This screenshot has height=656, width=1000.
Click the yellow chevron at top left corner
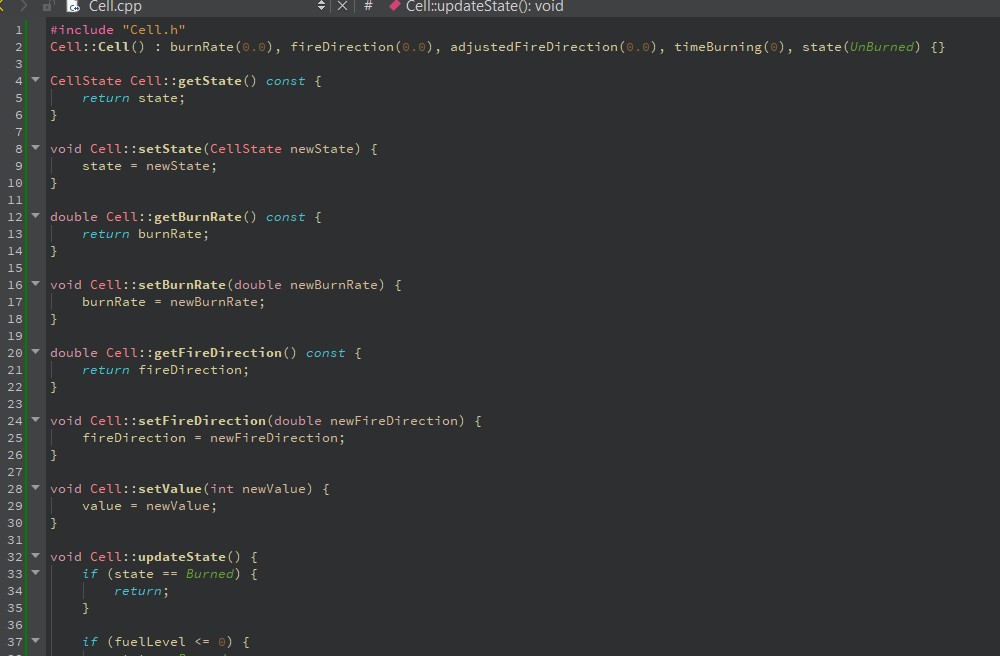(x=2, y=7)
